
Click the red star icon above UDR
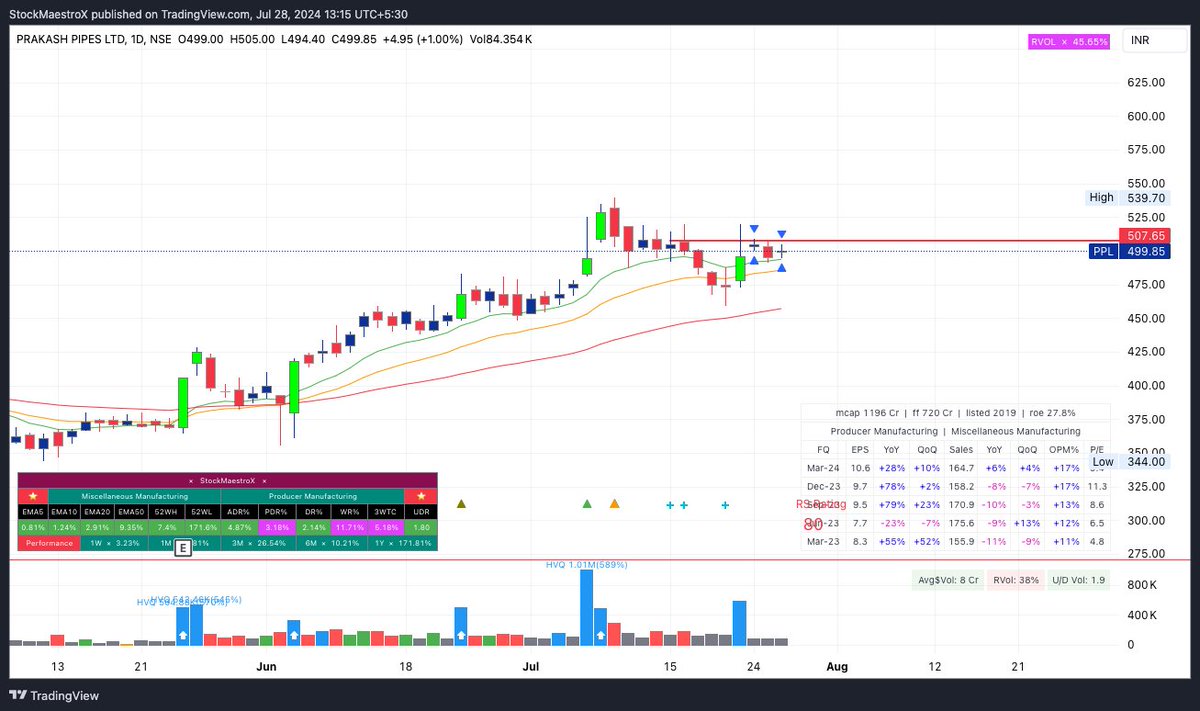click(x=420, y=496)
